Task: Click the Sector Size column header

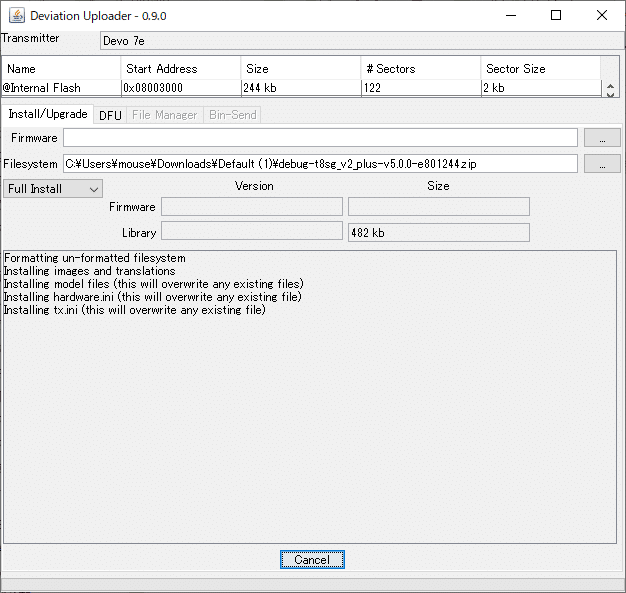Action: click(541, 69)
